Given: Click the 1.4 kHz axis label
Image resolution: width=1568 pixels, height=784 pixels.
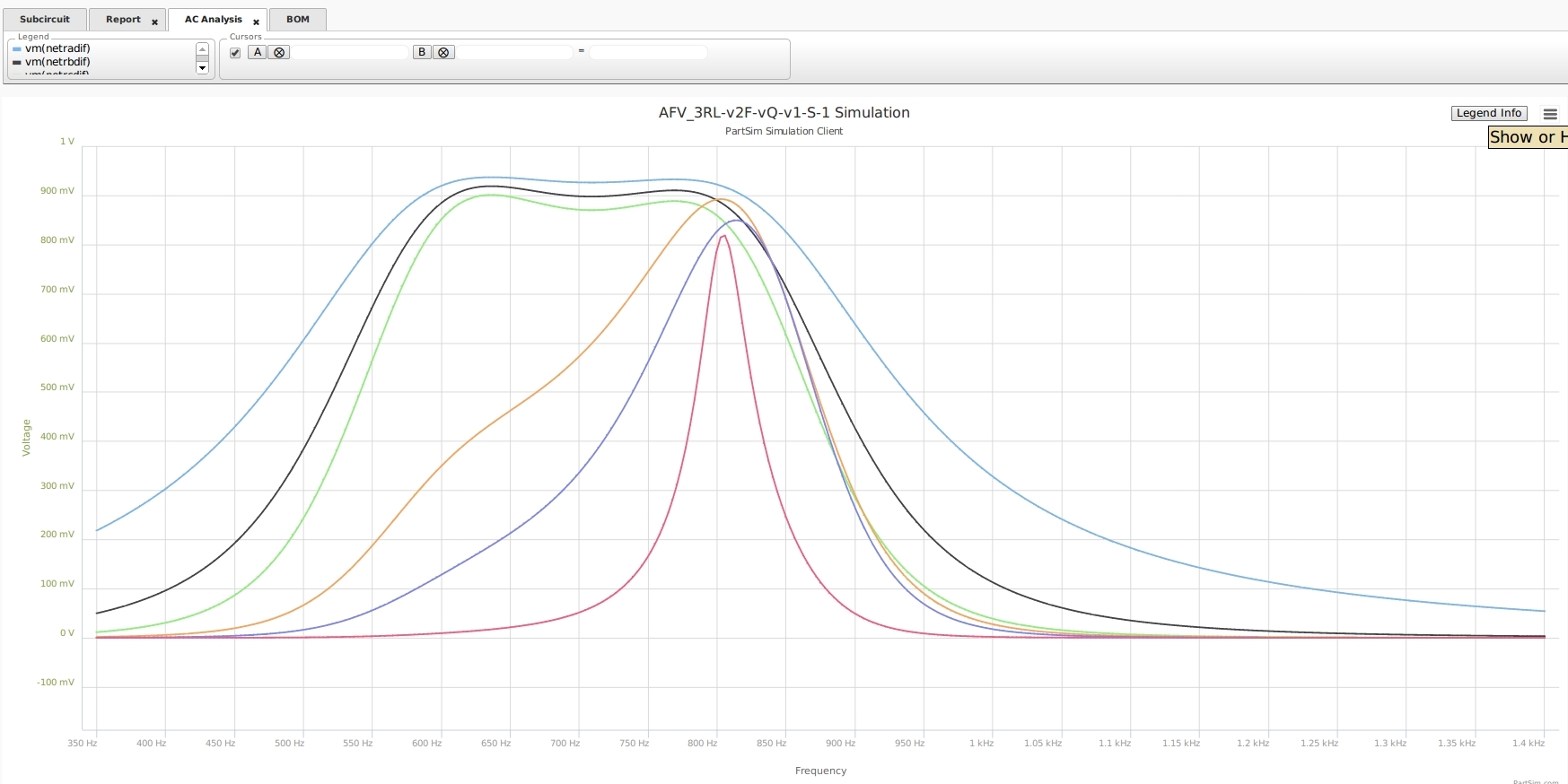Looking at the screenshot, I should coord(1529,743).
